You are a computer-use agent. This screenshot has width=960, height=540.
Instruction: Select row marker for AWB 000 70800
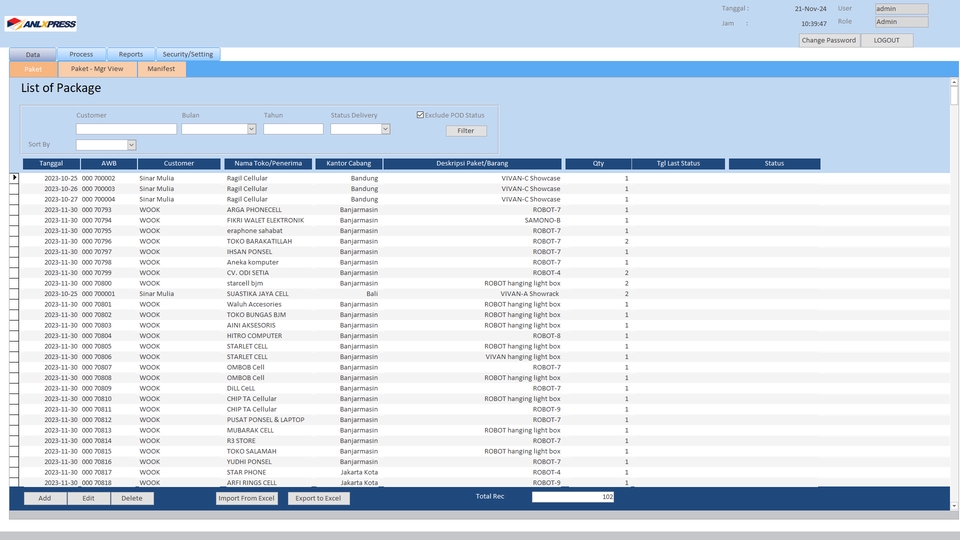[14, 283]
